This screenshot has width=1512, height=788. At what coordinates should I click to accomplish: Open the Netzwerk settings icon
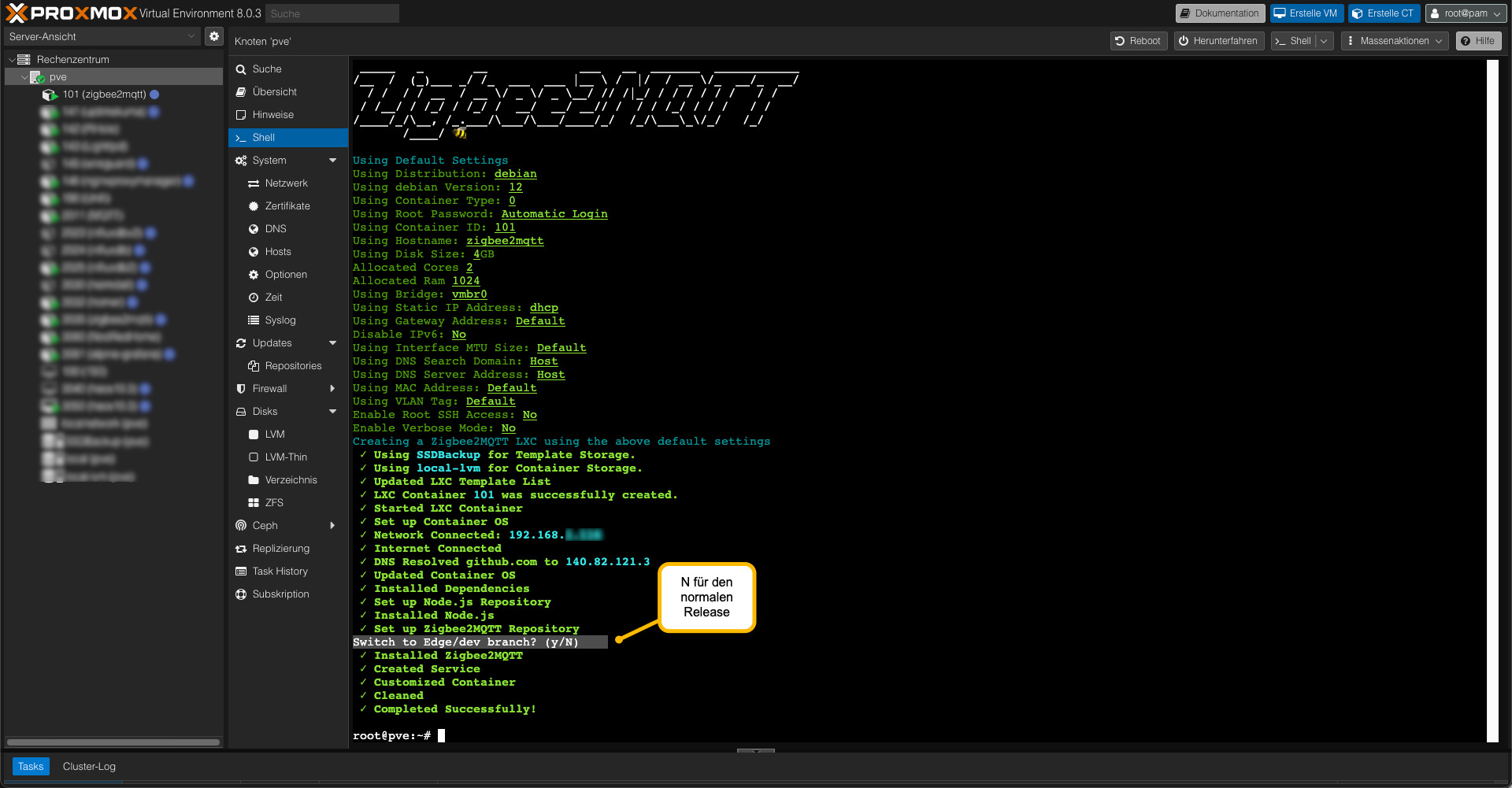pyautogui.click(x=252, y=183)
